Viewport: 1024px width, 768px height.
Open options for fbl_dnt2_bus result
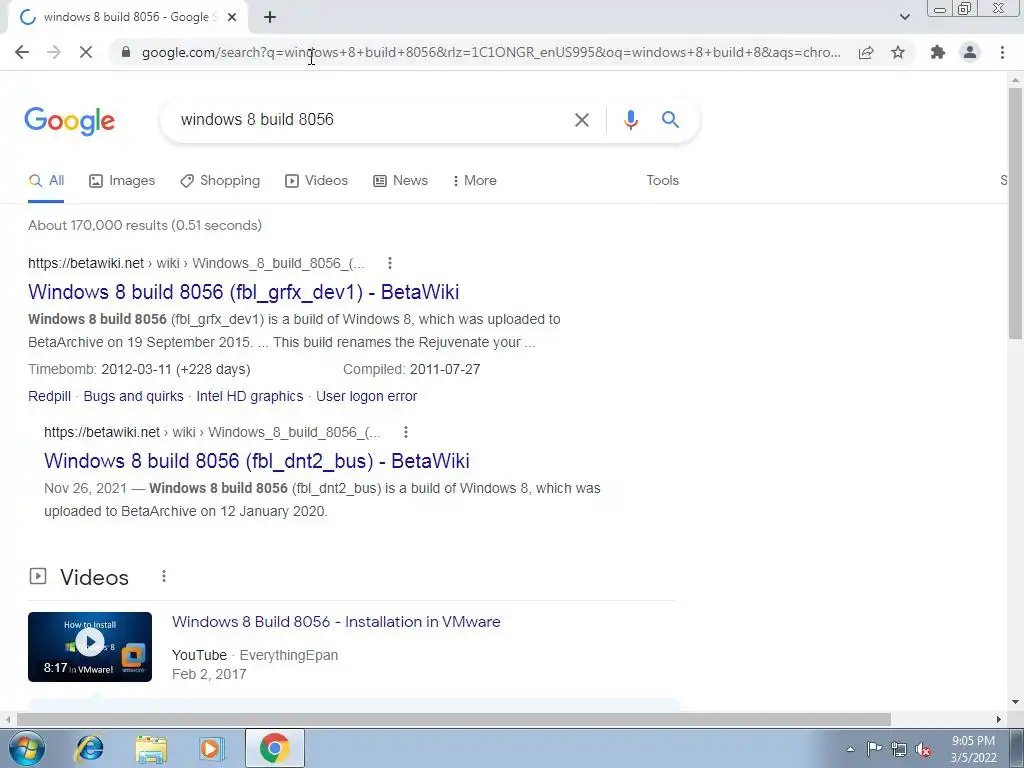[x=406, y=432]
